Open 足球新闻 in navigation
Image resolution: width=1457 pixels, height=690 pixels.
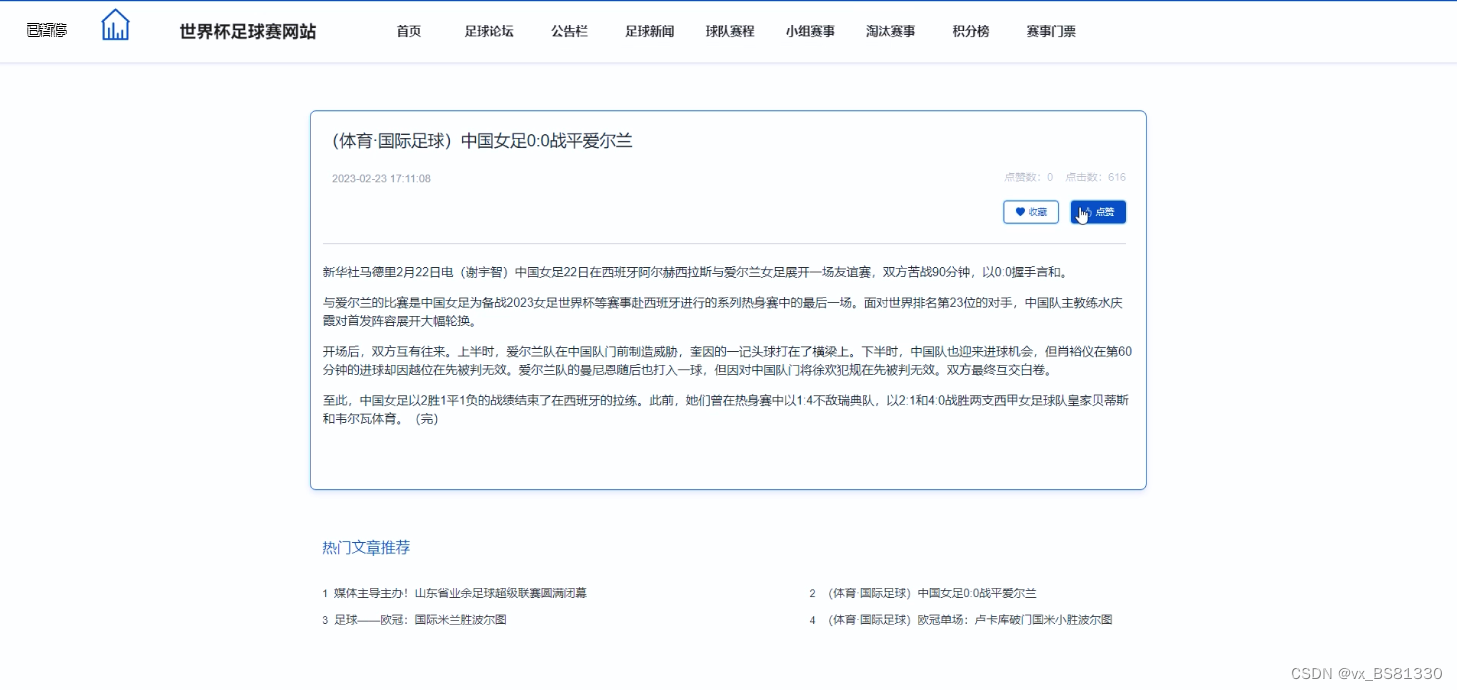(650, 31)
